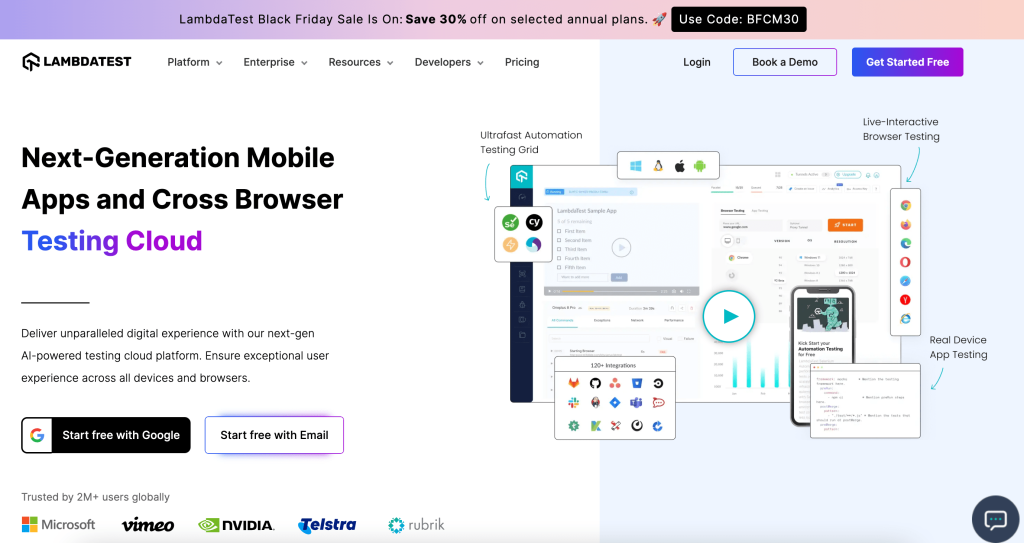Image resolution: width=1024 pixels, height=543 pixels.
Task: Open the Resources navigation item
Action: (x=355, y=62)
